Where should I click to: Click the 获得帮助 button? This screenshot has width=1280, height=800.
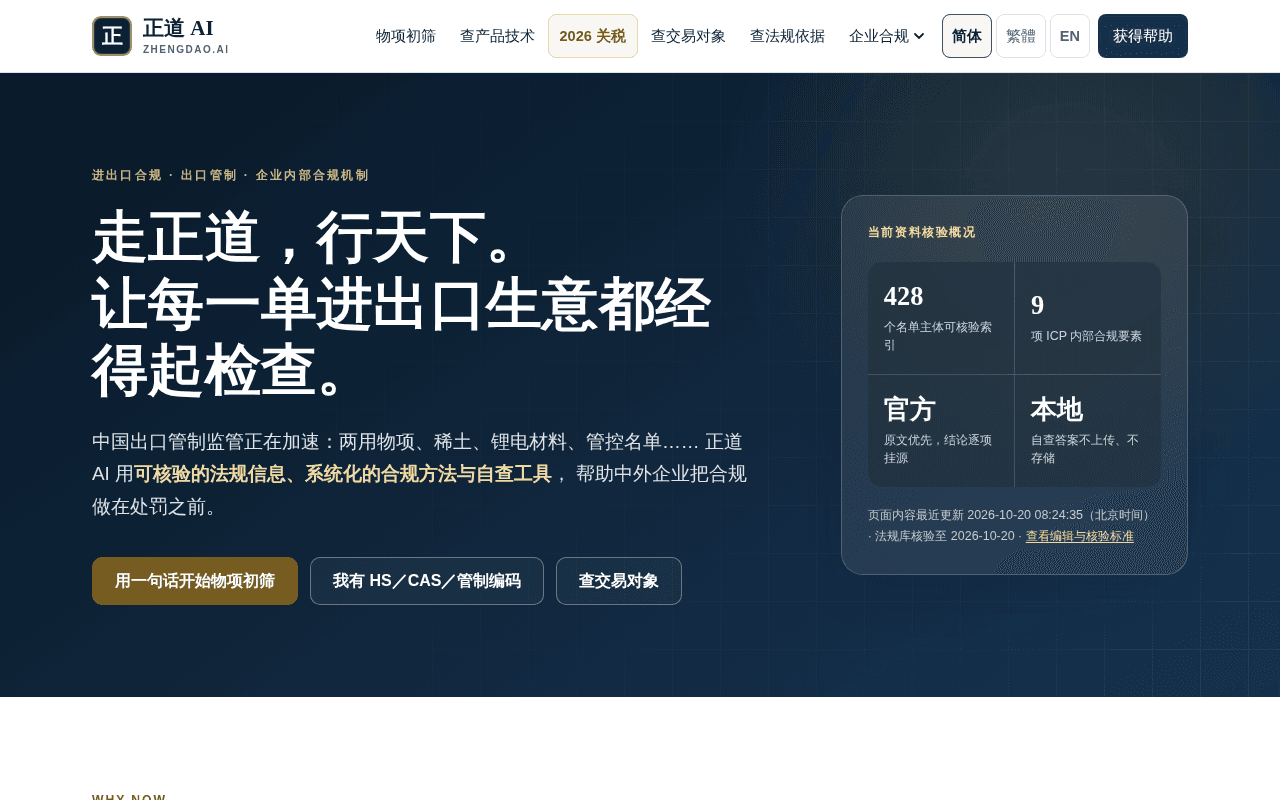(1143, 36)
